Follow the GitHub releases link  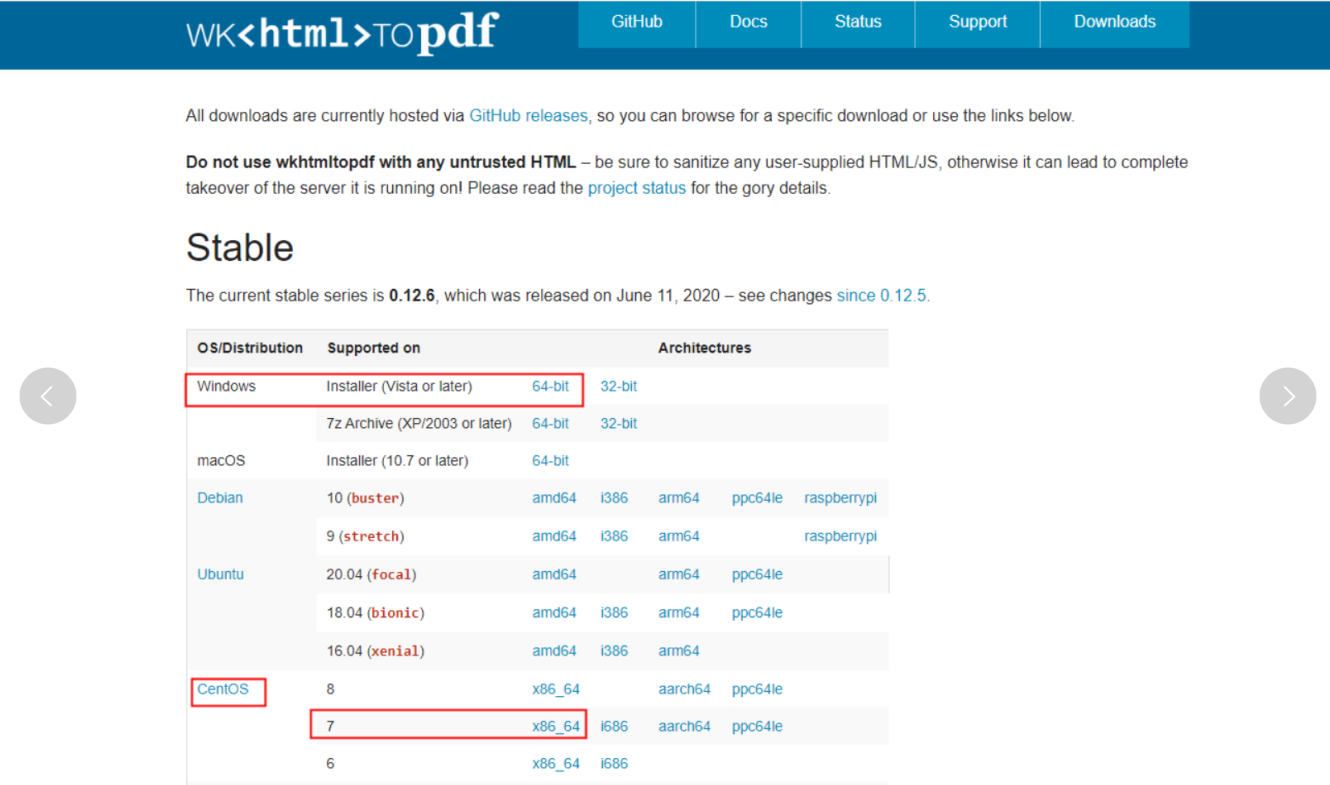[529, 116]
